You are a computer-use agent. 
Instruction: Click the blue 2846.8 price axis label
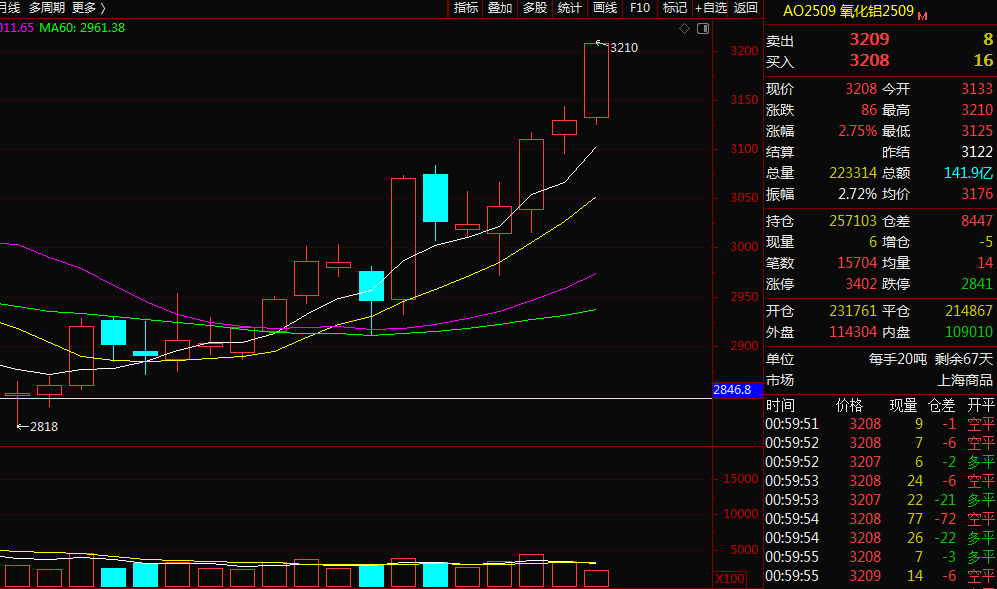(732, 390)
